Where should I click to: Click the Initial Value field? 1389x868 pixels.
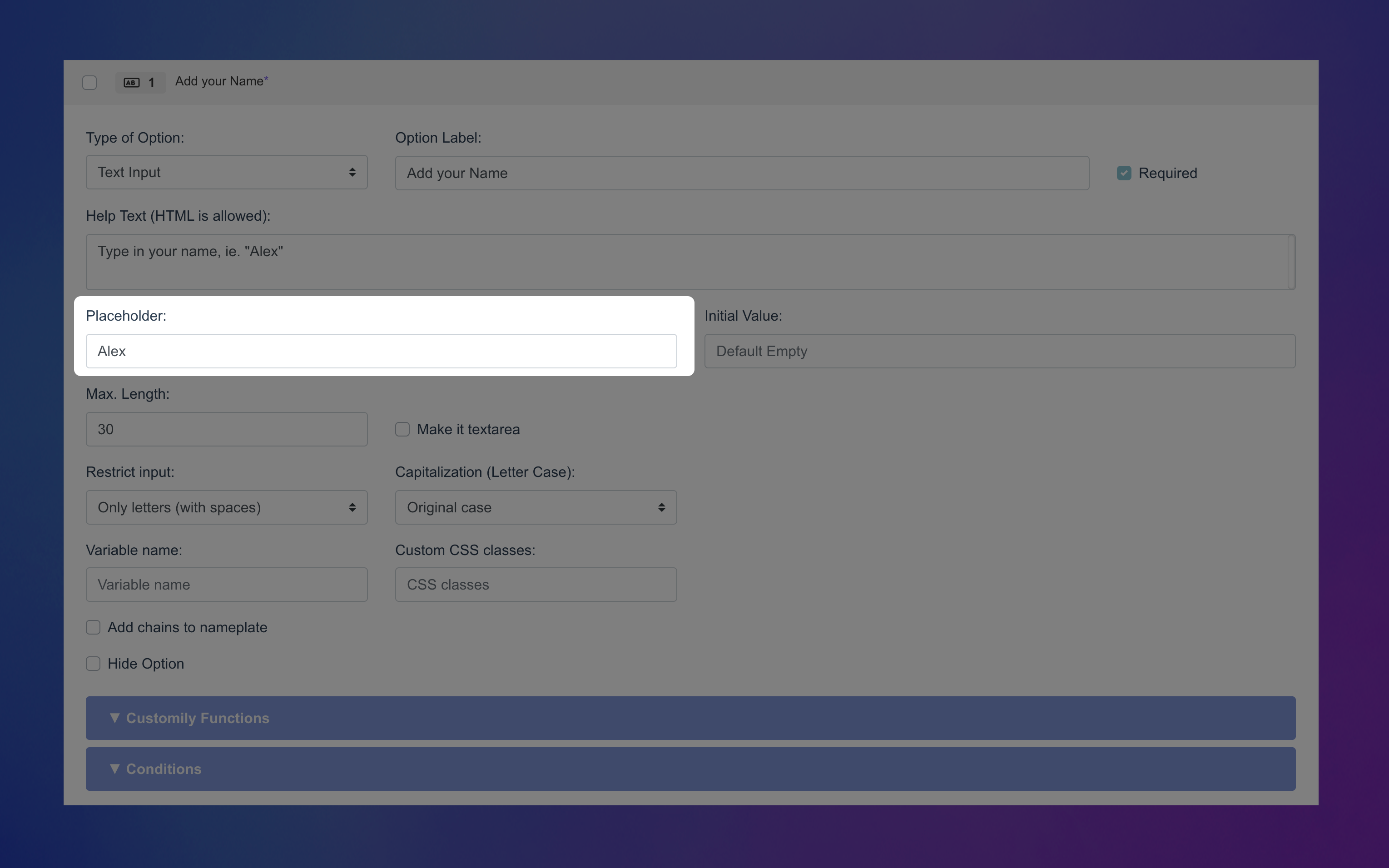click(x=999, y=351)
